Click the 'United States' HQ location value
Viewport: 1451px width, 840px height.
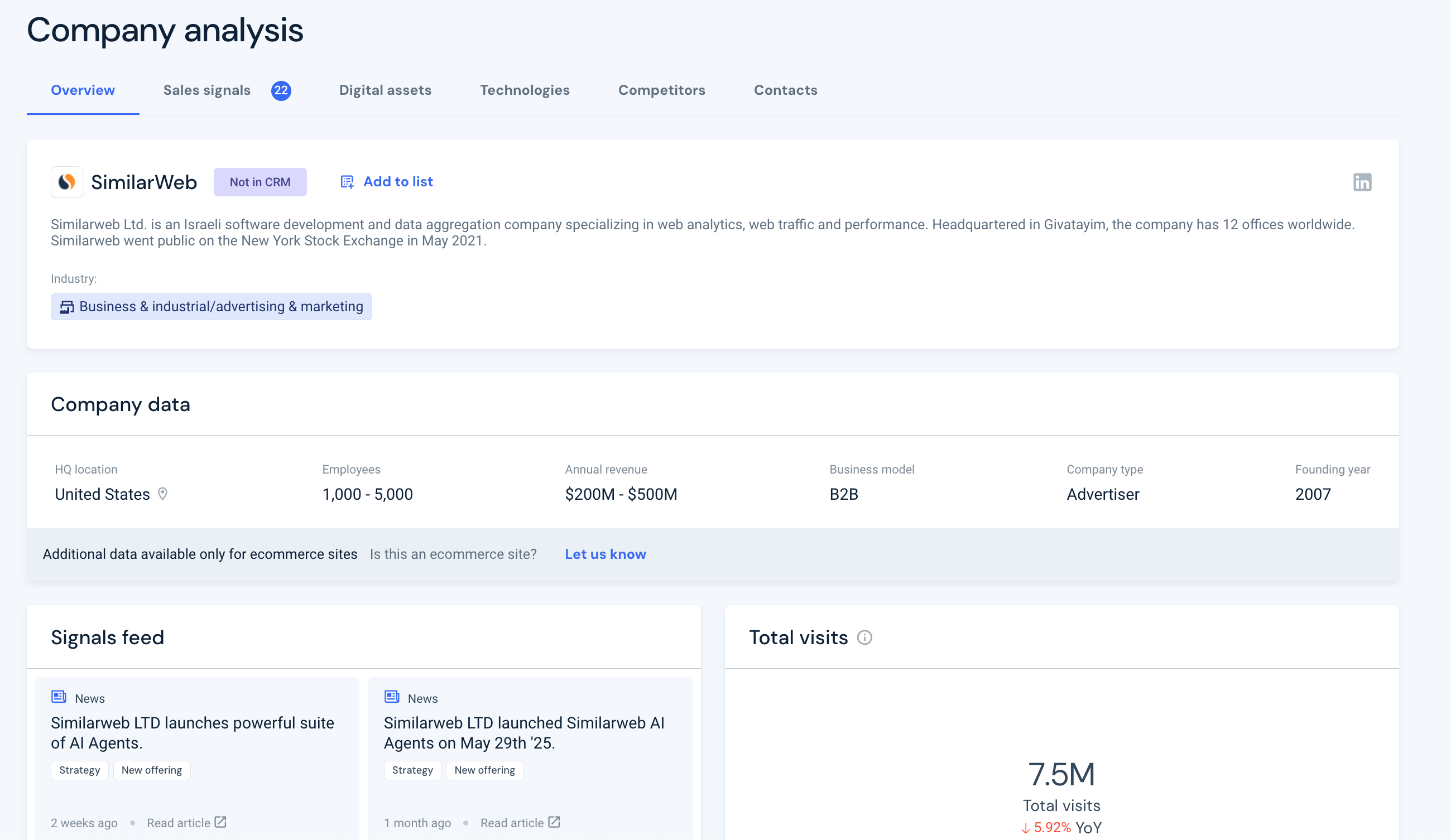click(x=103, y=494)
